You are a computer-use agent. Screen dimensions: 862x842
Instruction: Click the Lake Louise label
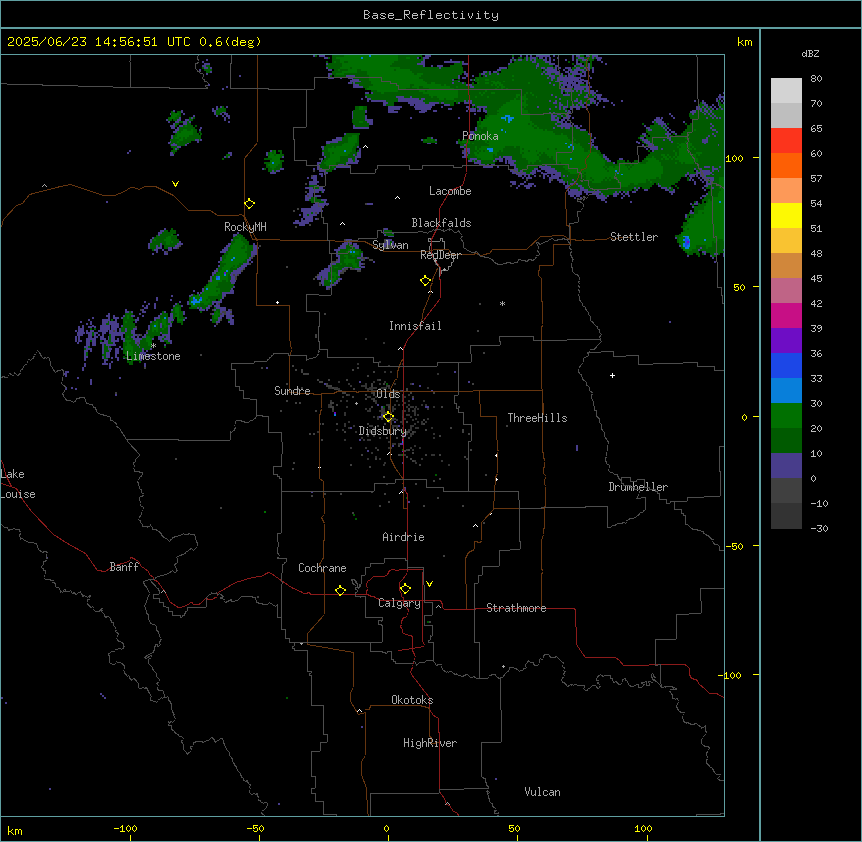click(18, 484)
